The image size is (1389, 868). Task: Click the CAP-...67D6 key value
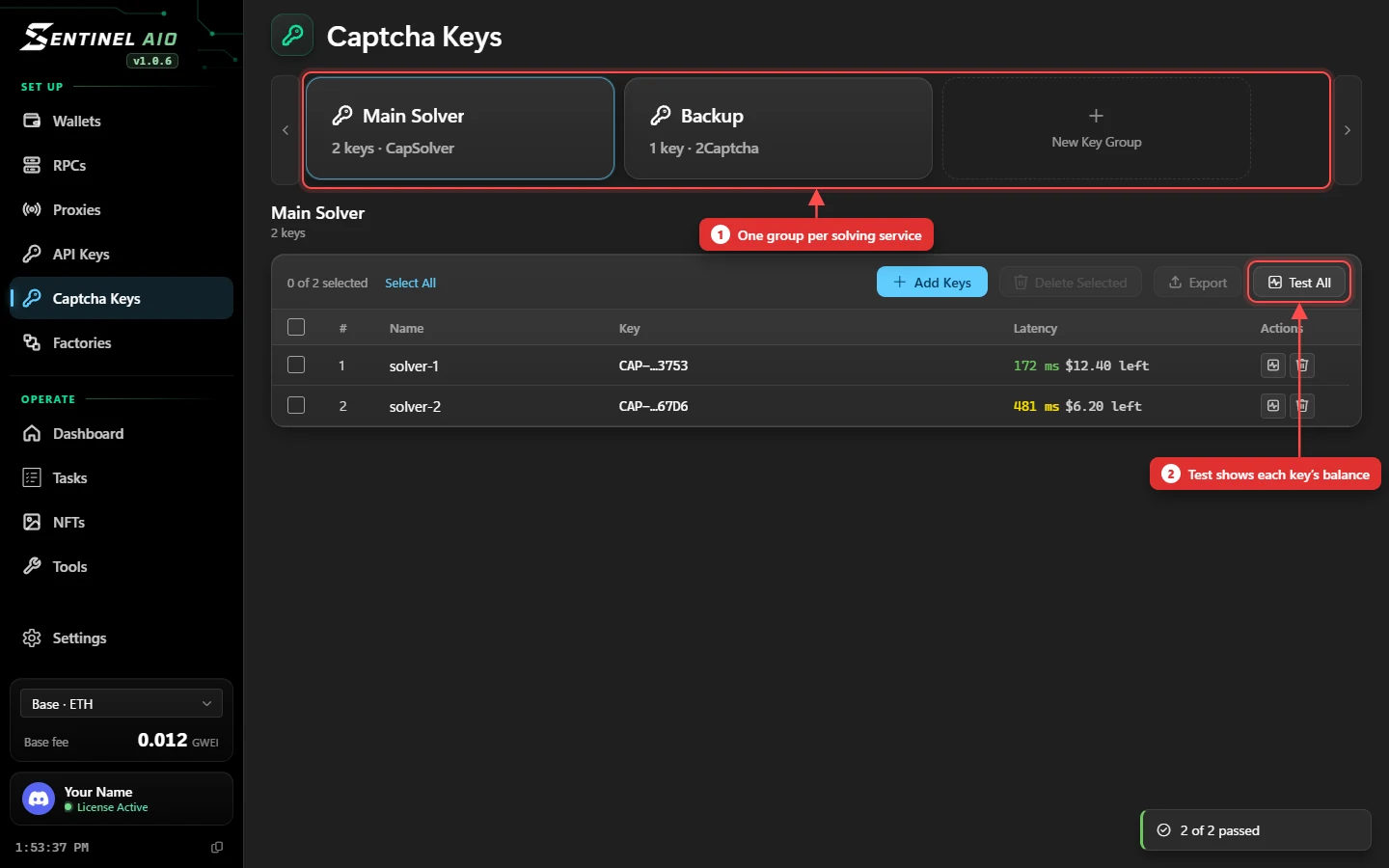[653, 406]
